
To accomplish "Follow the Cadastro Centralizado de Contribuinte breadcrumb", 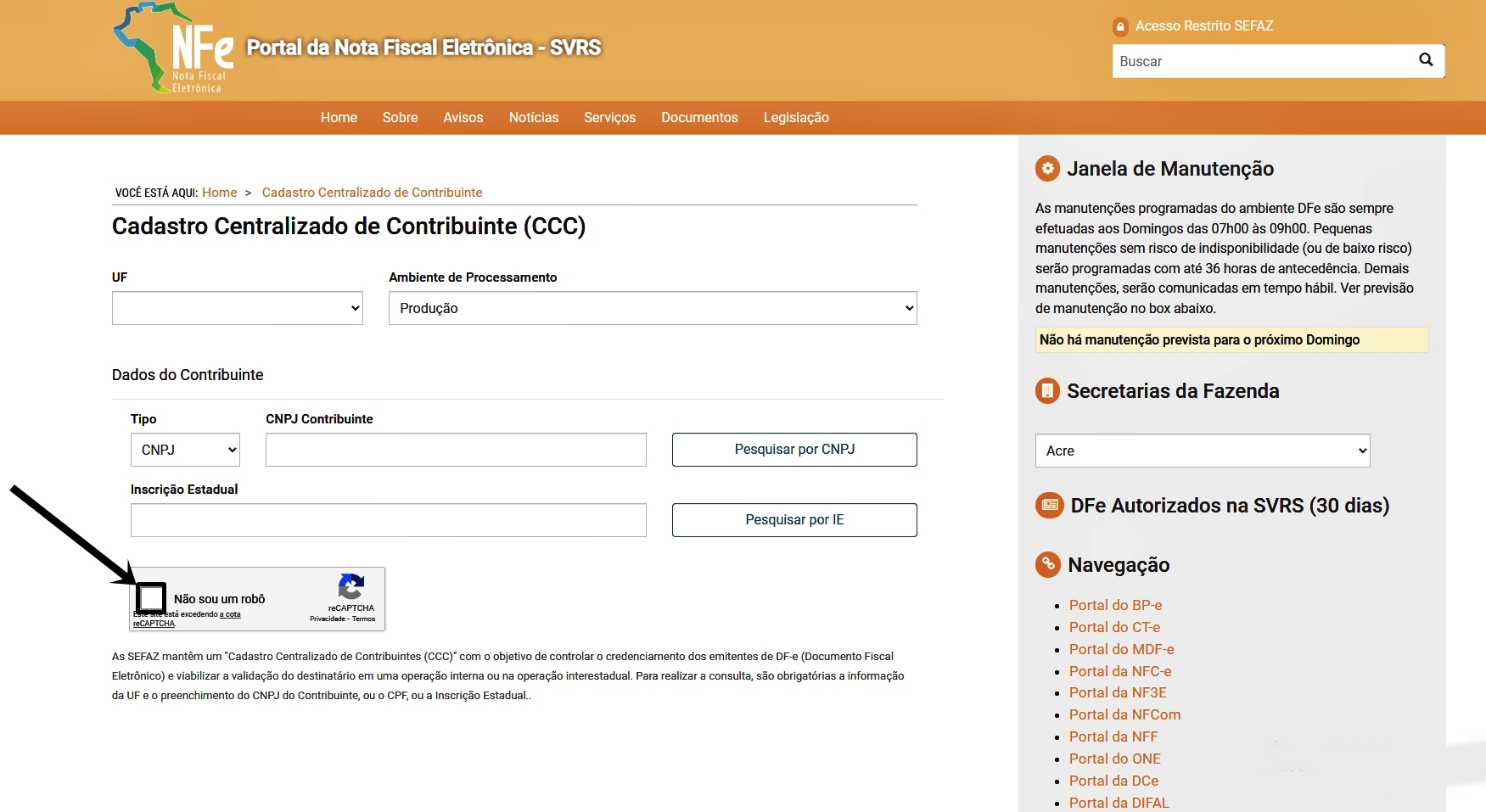I will pyautogui.click(x=372, y=193).
